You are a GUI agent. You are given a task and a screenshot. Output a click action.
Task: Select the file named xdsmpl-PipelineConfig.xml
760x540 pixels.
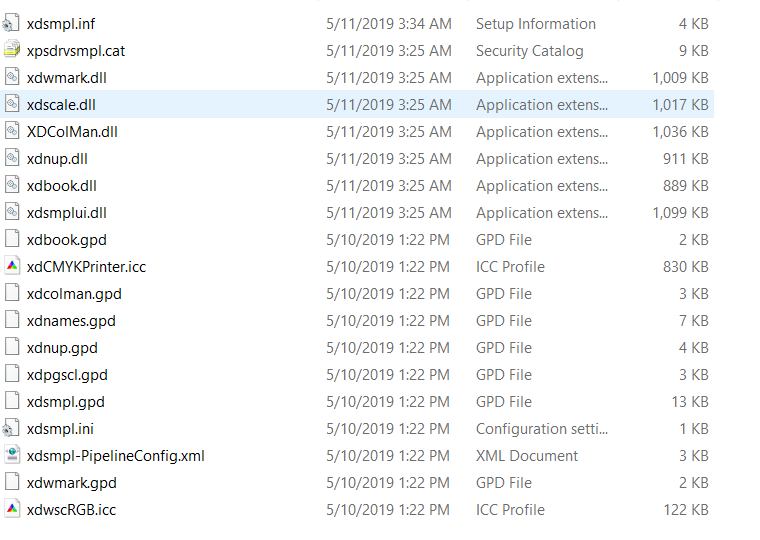[115, 456]
